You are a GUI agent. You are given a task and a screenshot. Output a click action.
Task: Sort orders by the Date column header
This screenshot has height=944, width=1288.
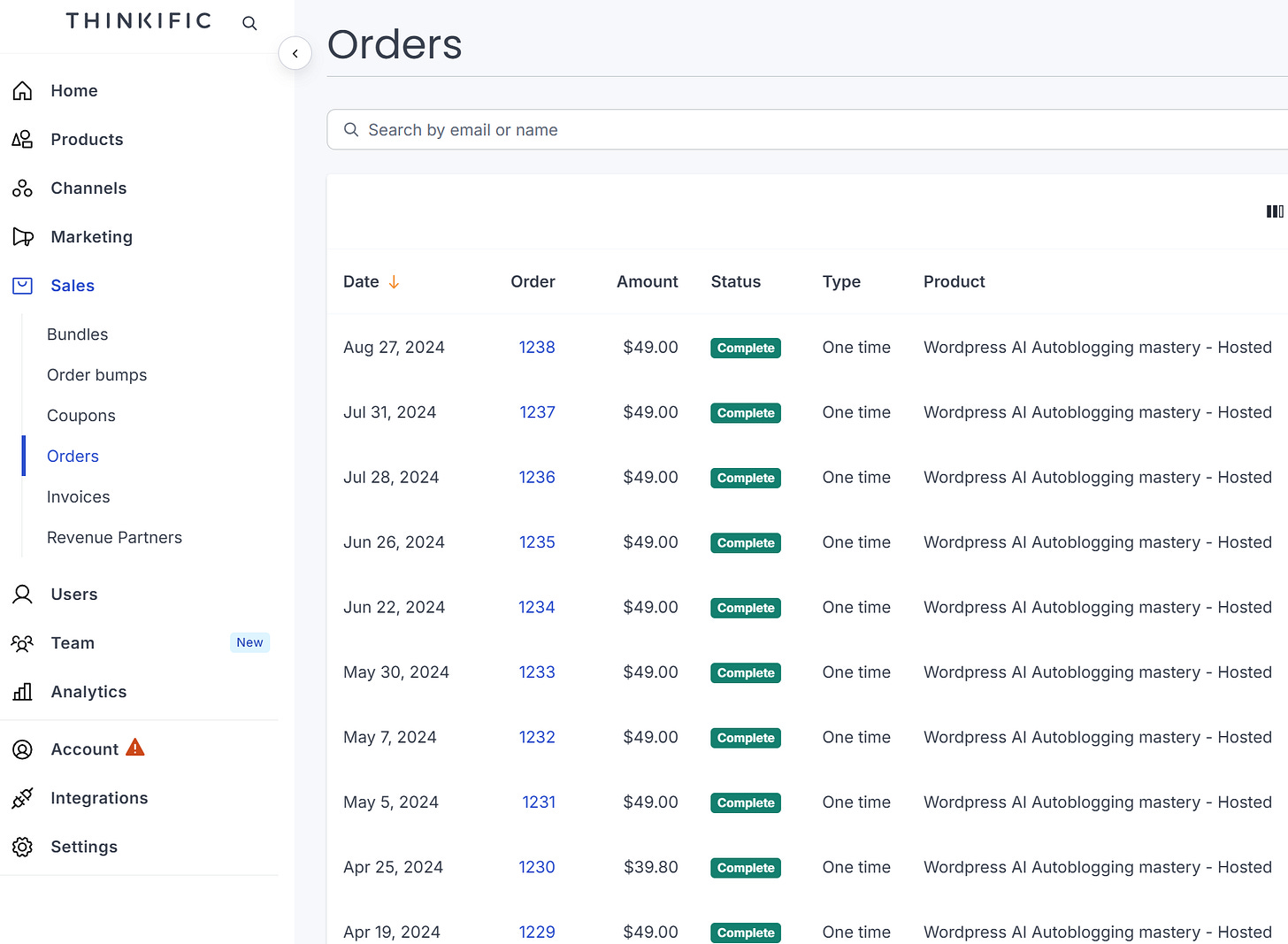pos(361,281)
